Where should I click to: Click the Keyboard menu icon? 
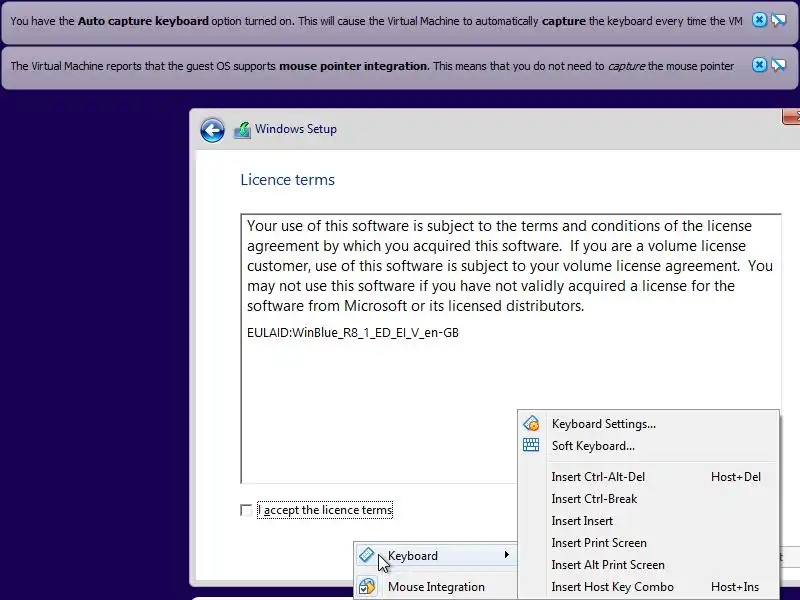(x=366, y=555)
